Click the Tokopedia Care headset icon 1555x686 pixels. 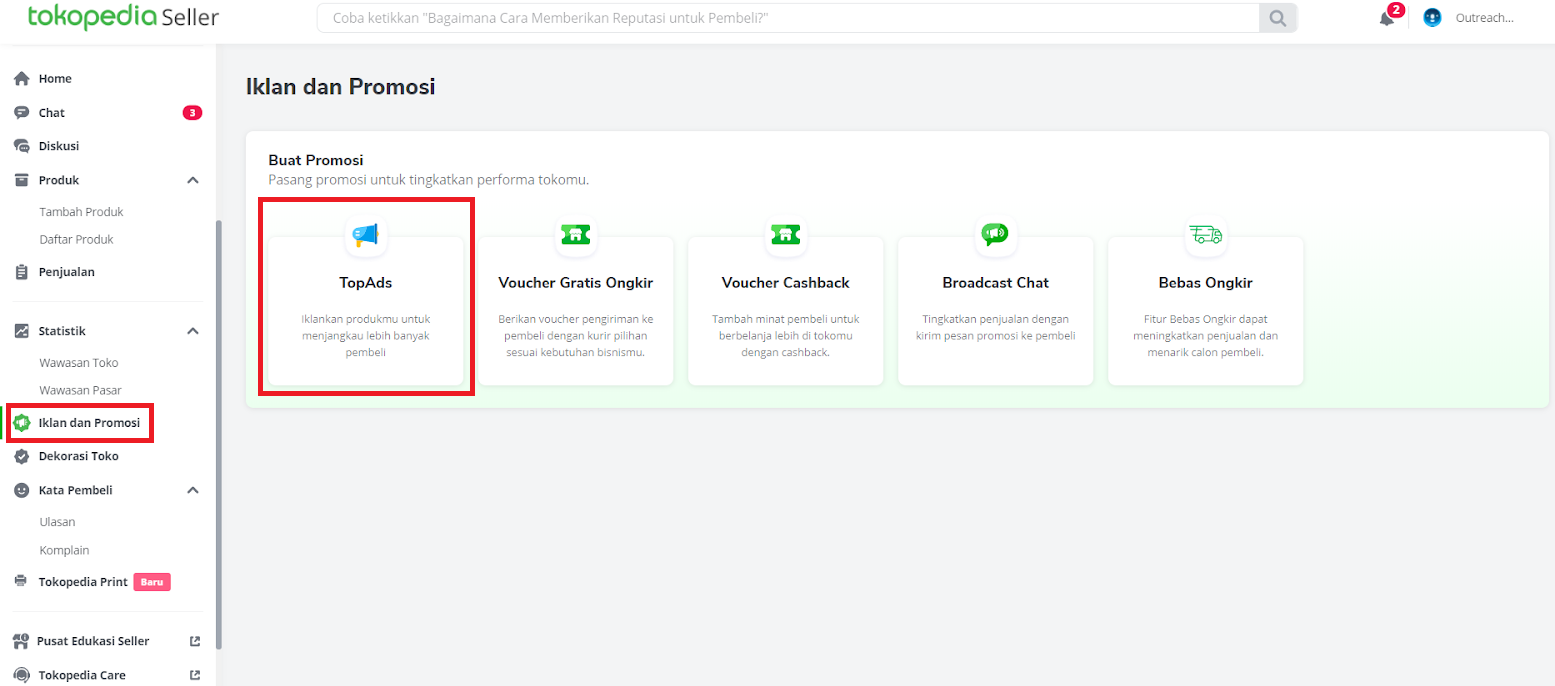click(x=21, y=675)
